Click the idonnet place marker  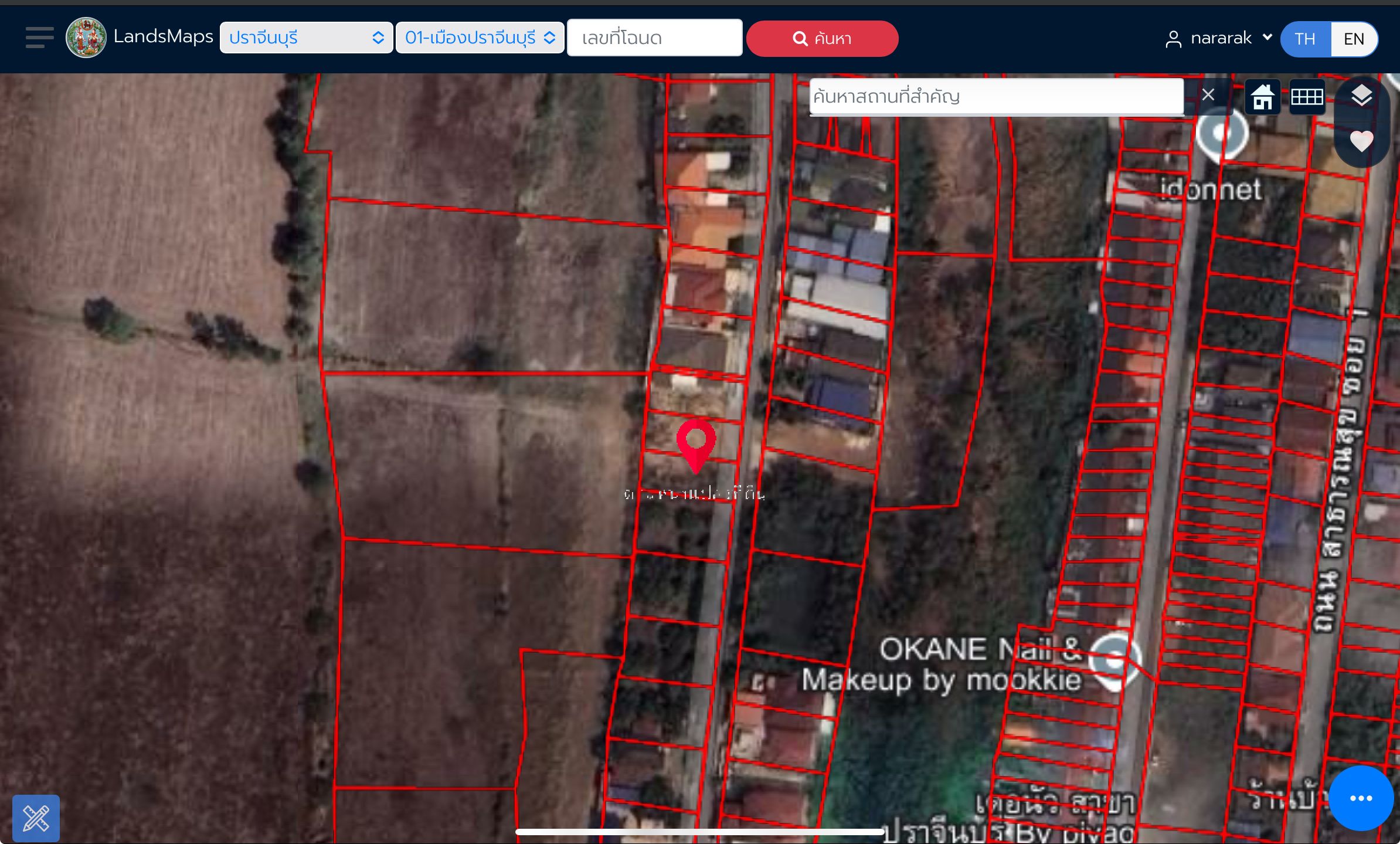[1222, 134]
